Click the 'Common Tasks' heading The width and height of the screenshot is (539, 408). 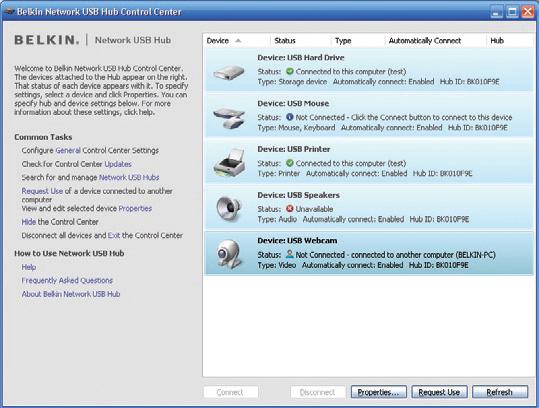(x=43, y=137)
